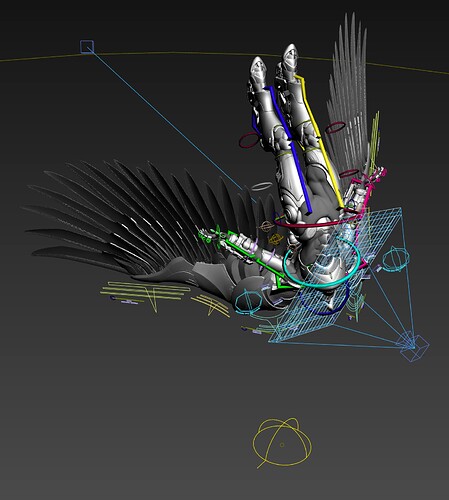Click the white halo ring control
The image size is (449, 500).
[262, 187]
